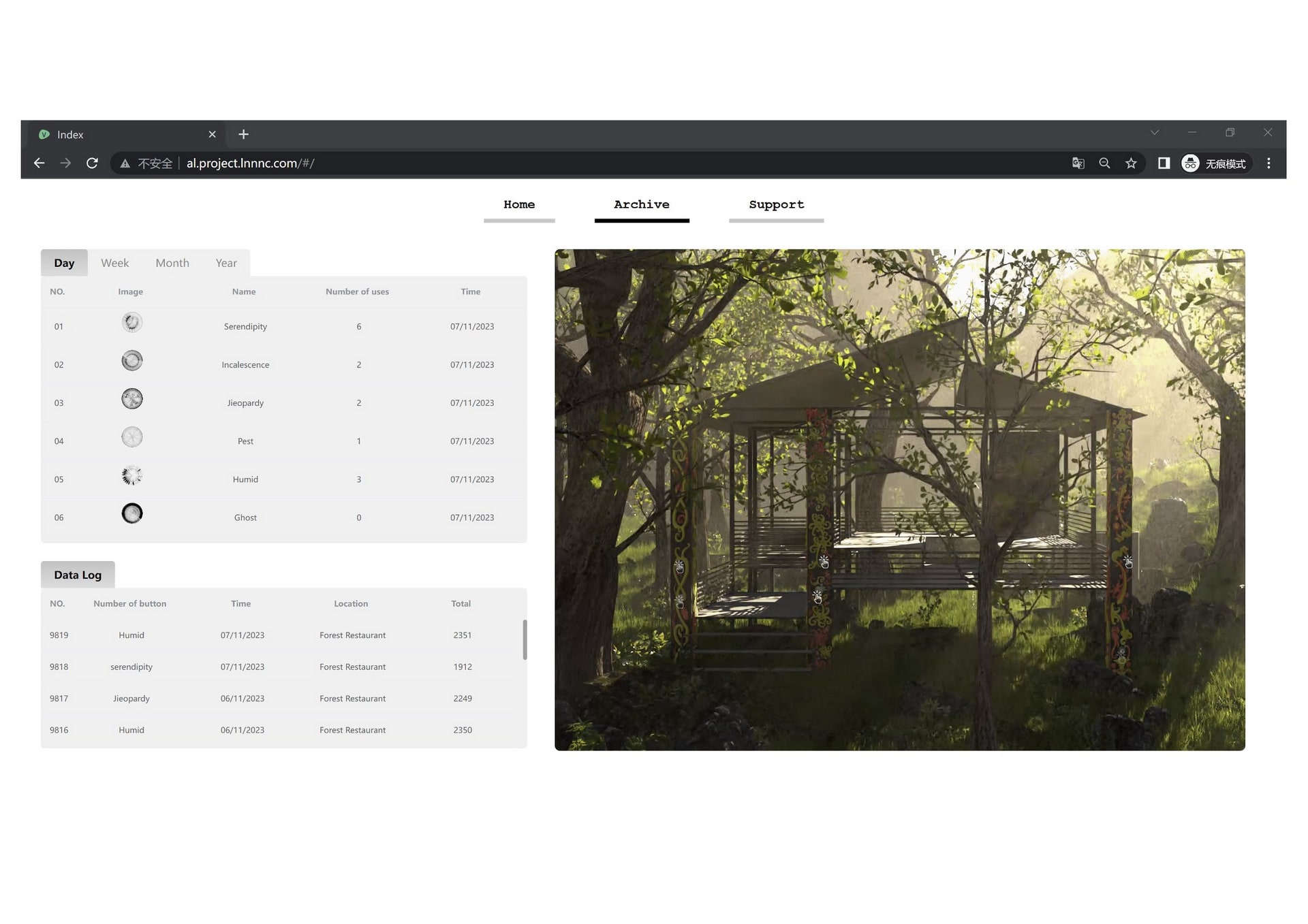This screenshot has width=1308, height=924.
Task: Click the Name column header
Action: coord(244,291)
